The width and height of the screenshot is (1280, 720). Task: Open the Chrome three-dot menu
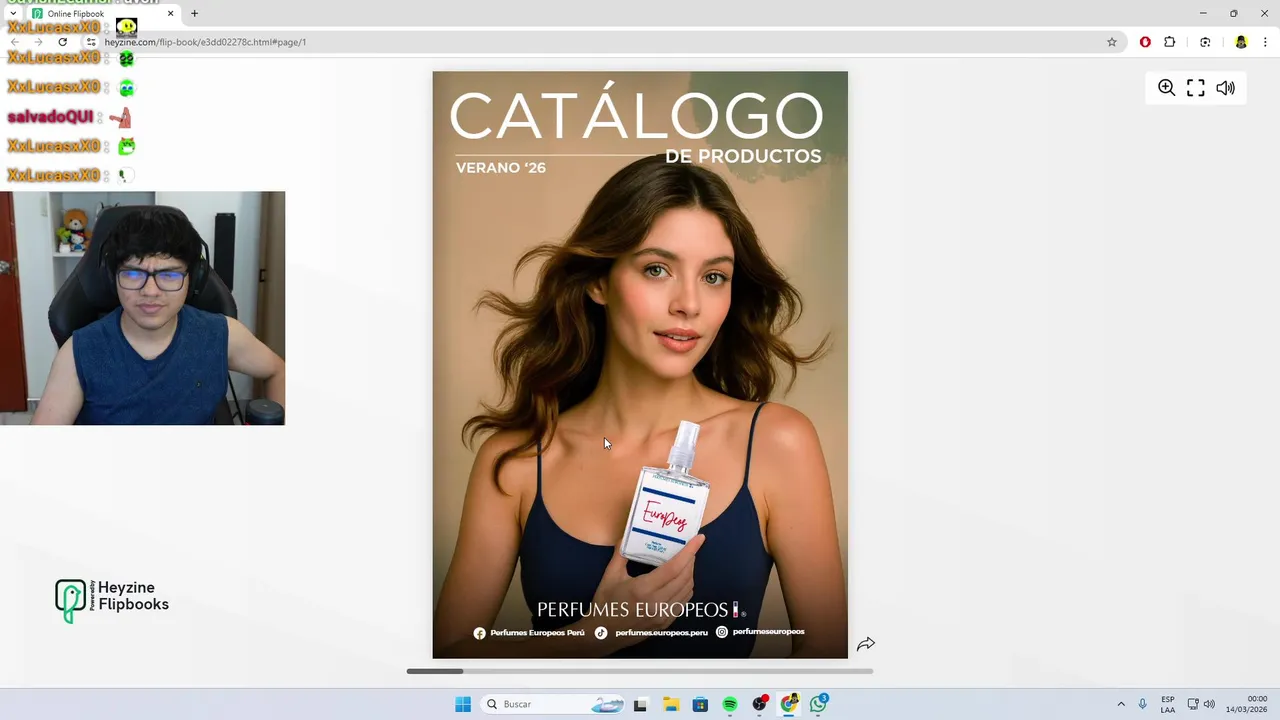tap(1266, 42)
